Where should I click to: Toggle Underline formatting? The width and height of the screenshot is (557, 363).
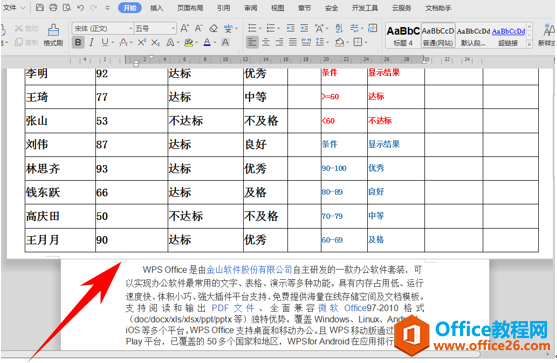(105, 43)
